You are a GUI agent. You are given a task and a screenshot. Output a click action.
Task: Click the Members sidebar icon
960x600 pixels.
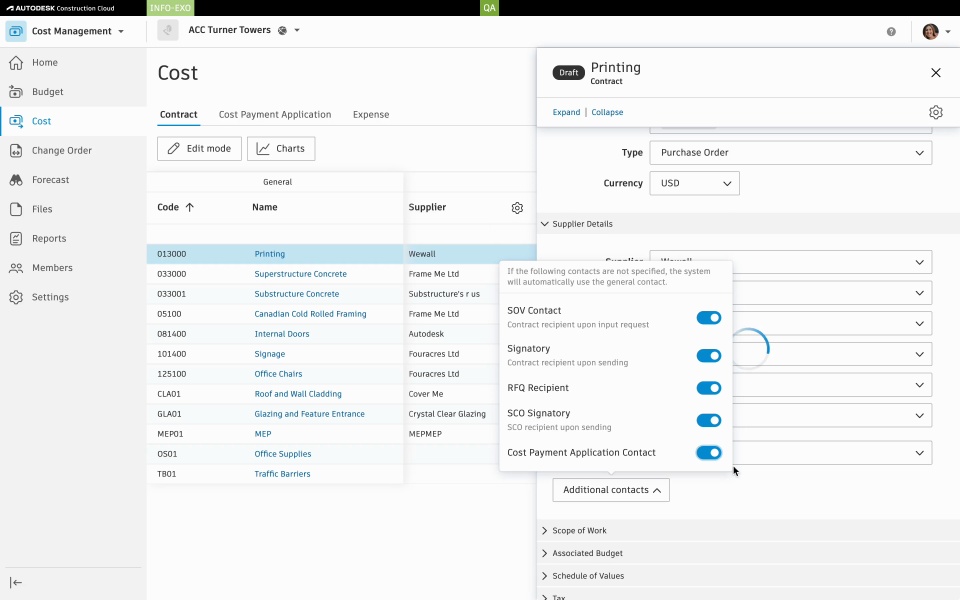(16, 268)
